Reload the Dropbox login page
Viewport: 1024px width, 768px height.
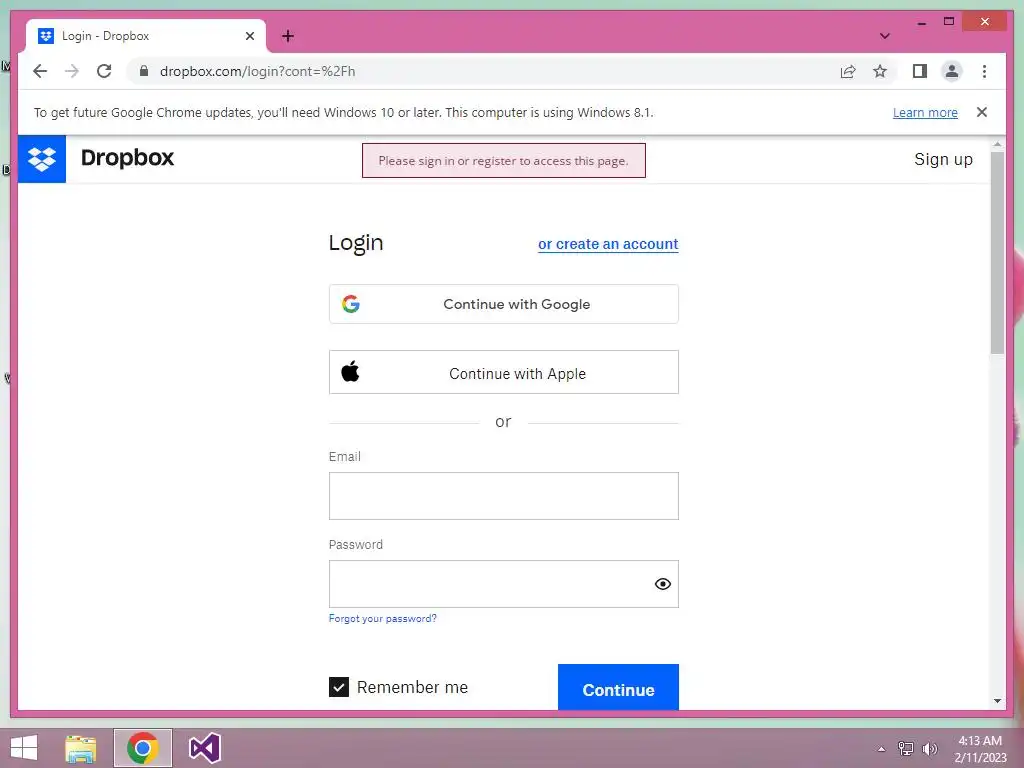[x=104, y=71]
